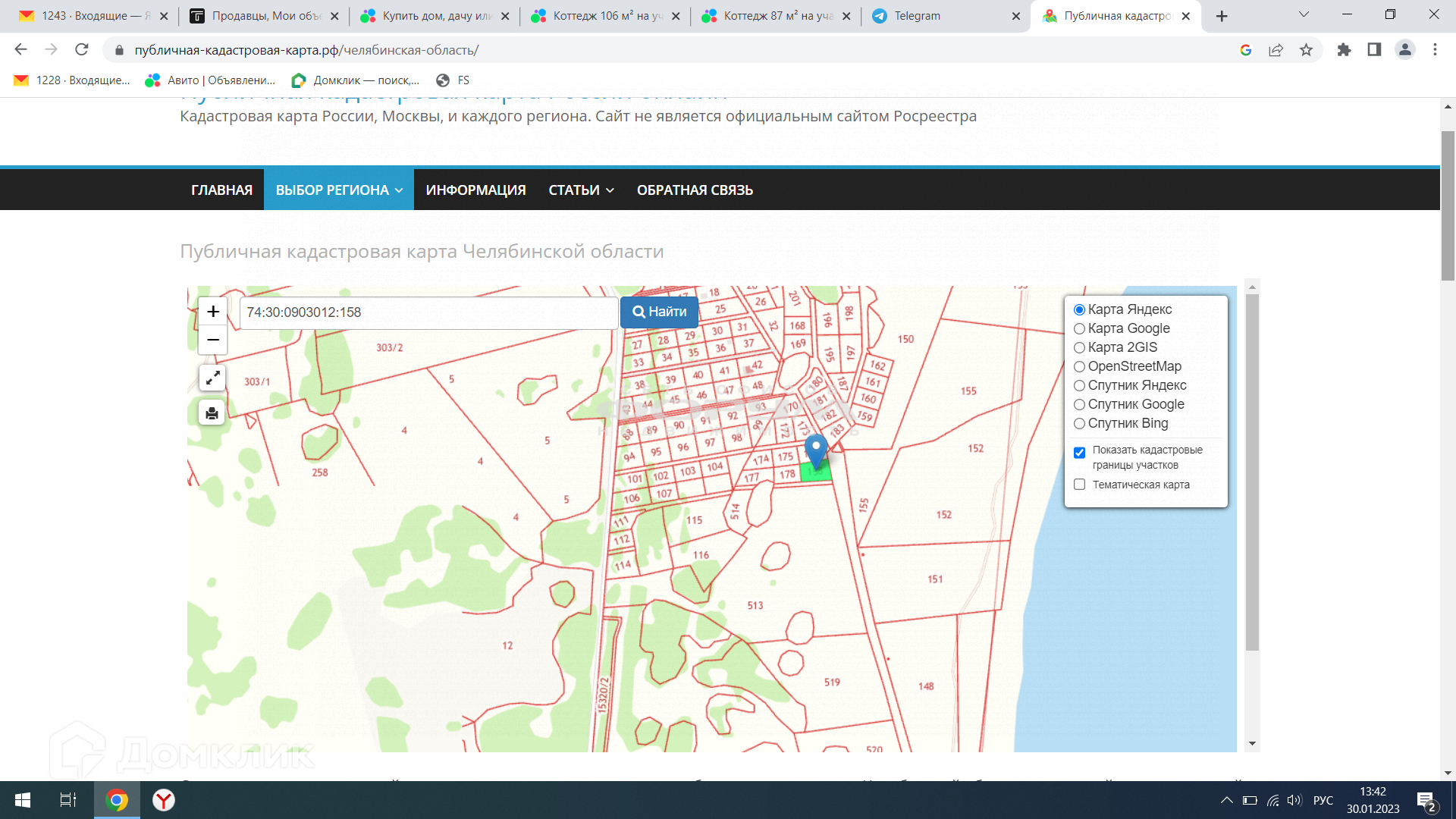Expand ВЫБОР РЕГИОНА dropdown menu
Viewport: 1456px width, 819px height.
[x=338, y=190]
